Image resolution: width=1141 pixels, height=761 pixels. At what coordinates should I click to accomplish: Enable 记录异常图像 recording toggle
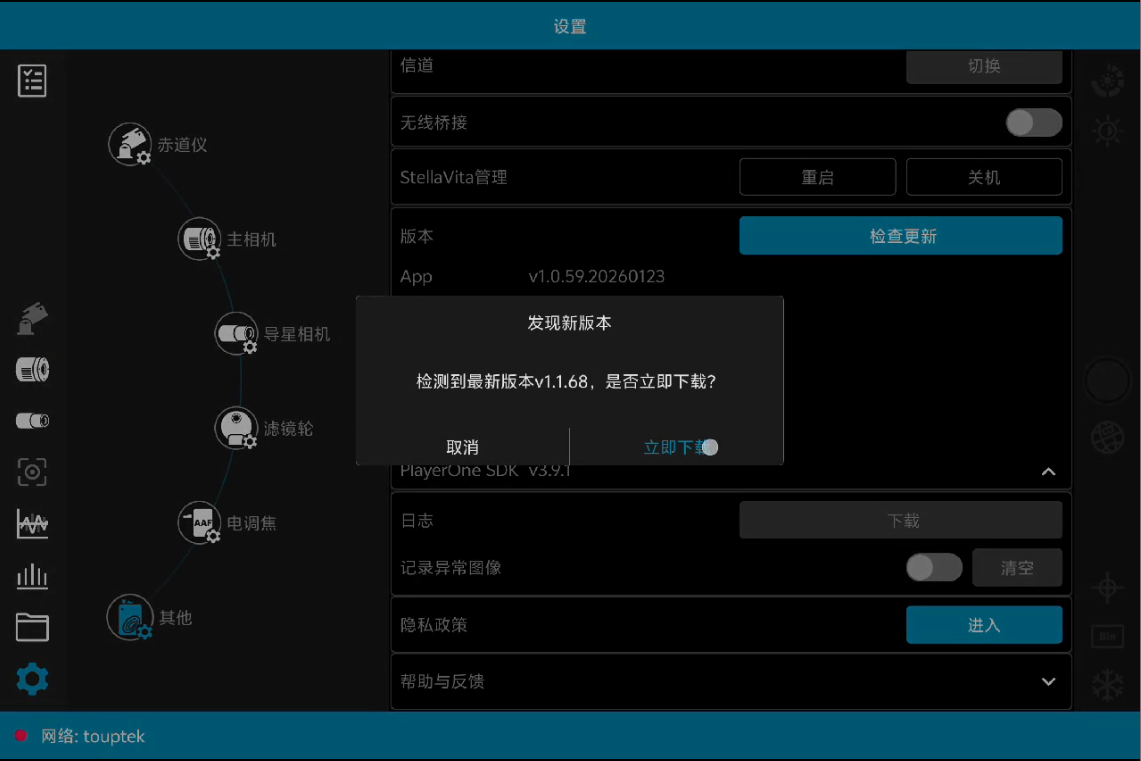[x=933, y=567]
